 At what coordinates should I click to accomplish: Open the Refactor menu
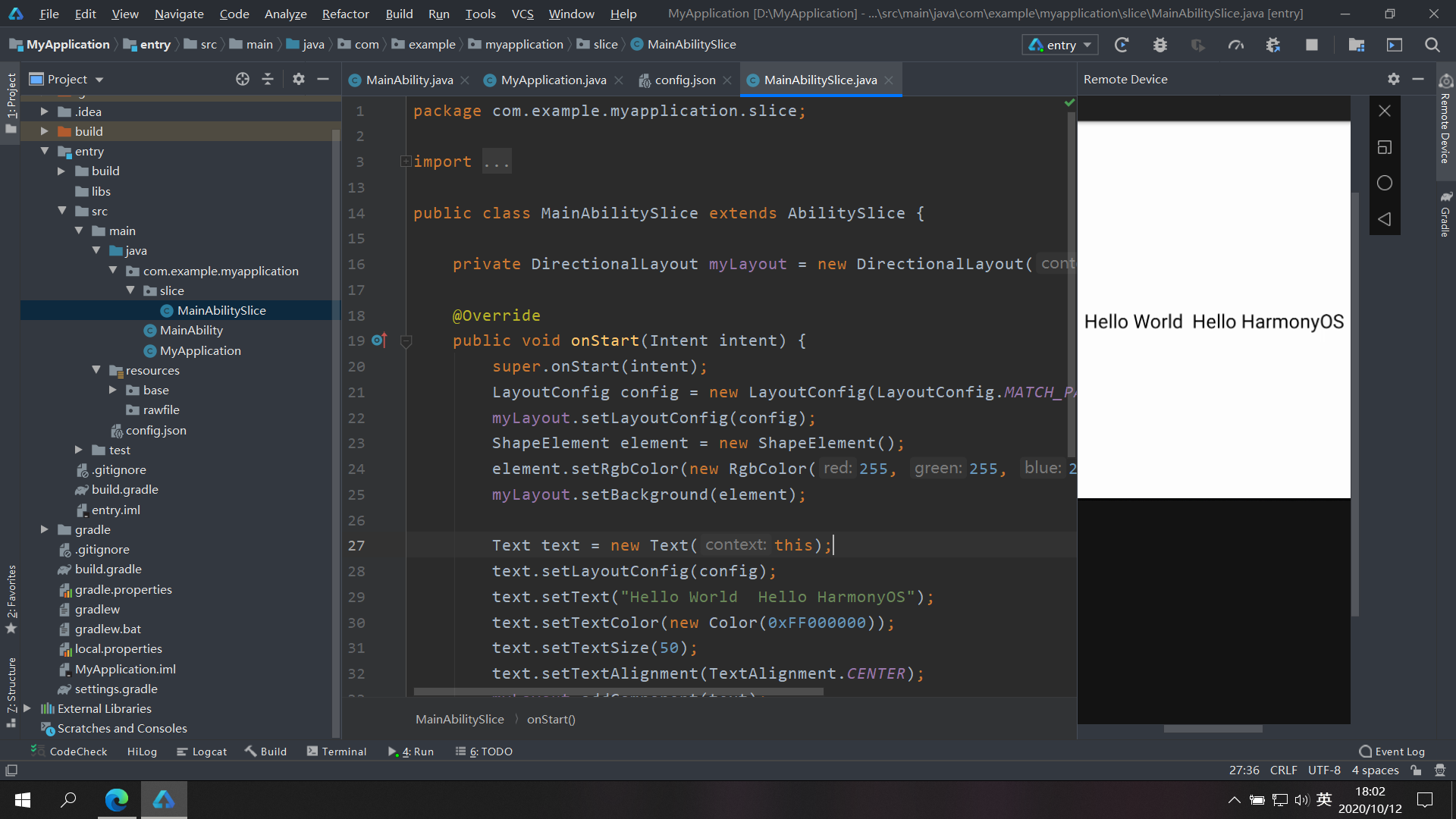point(345,14)
